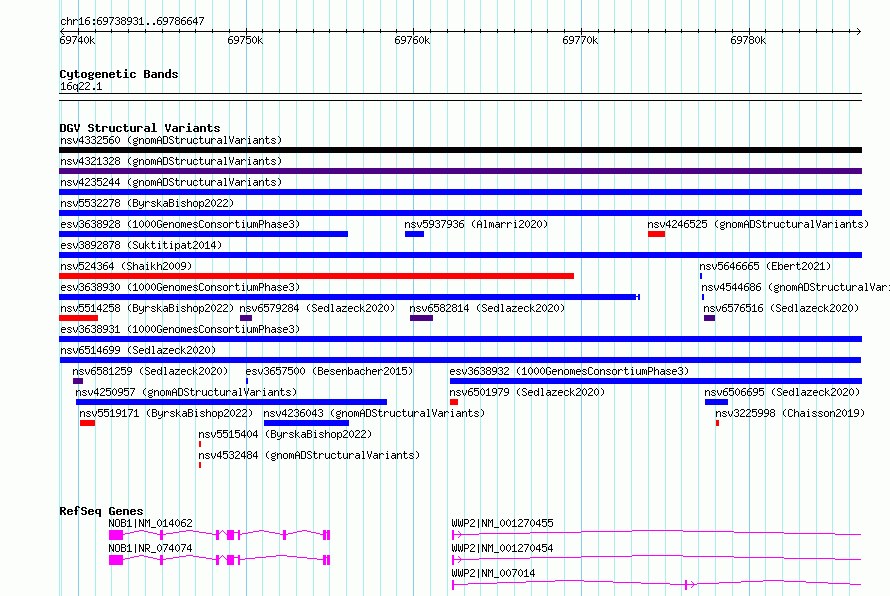Select nsv5532278 ByrskaBishop2022 label
This screenshot has width=890, height=596.
147,203
